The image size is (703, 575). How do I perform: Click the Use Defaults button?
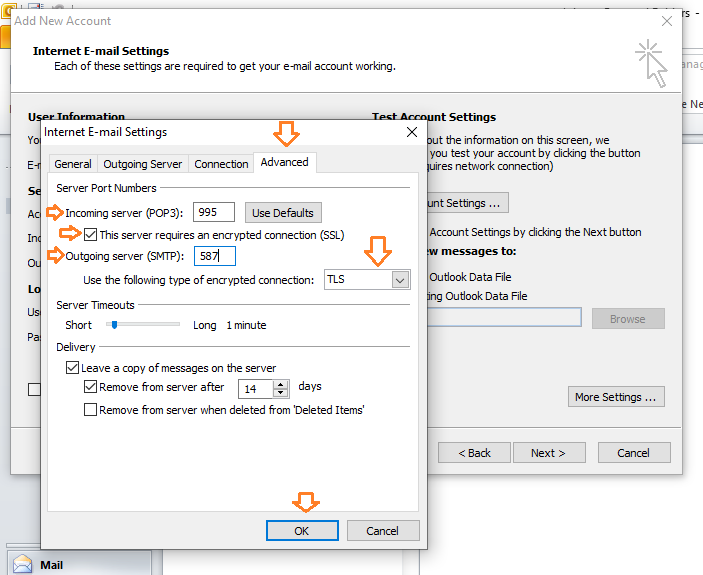tap(283, 212)
